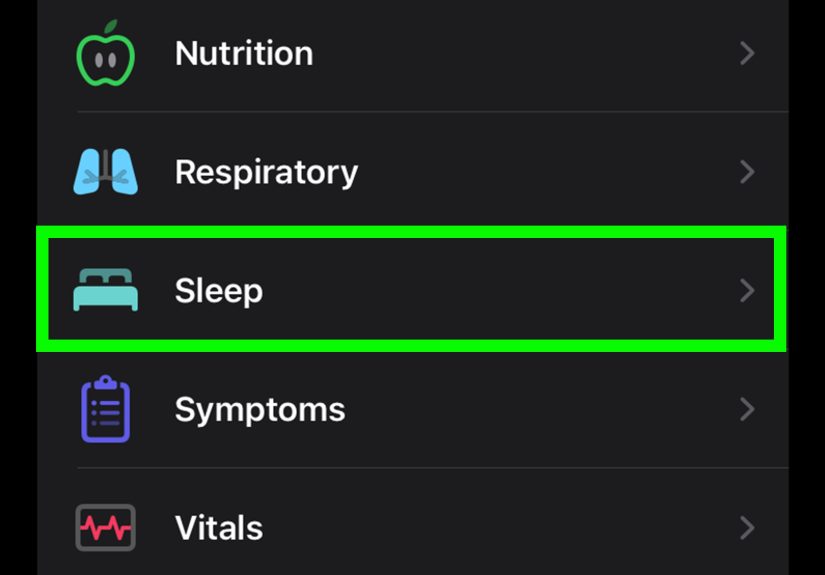Tap the purple clipboard Symptoms icon
This screenshot has width=825, height=575.
(105, 409)
